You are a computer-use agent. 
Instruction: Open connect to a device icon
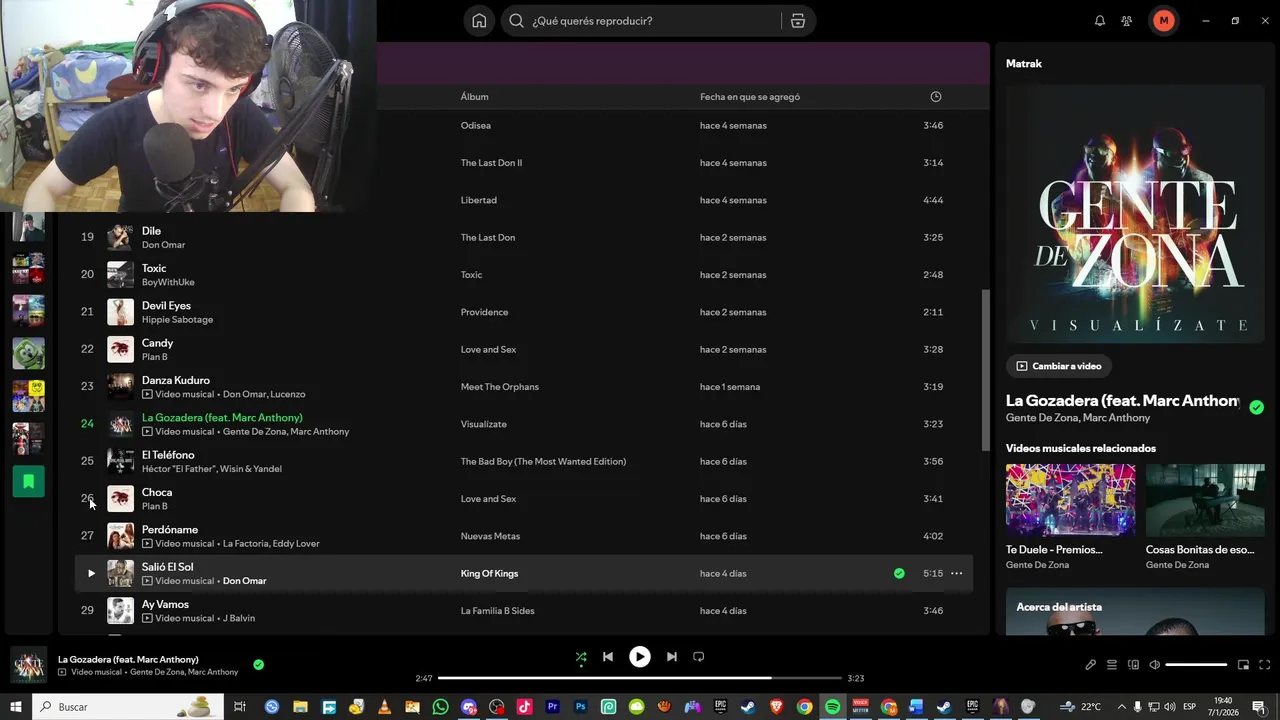click(1133, 665)
